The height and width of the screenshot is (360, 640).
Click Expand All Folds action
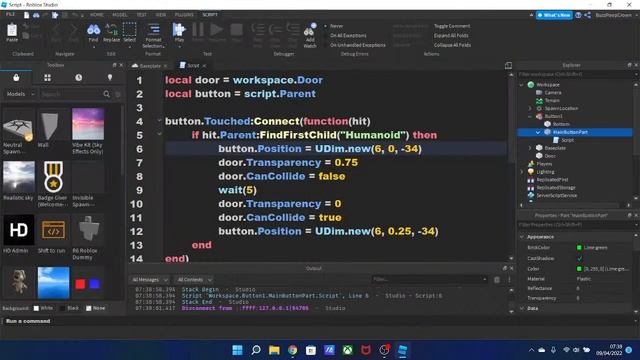451,36
